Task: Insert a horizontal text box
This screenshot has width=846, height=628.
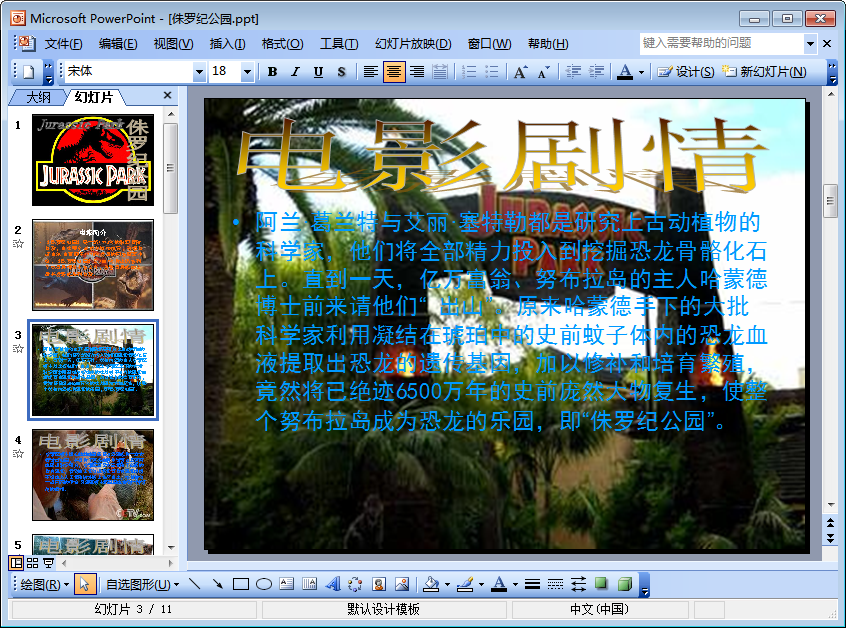Action: (286, 584)
